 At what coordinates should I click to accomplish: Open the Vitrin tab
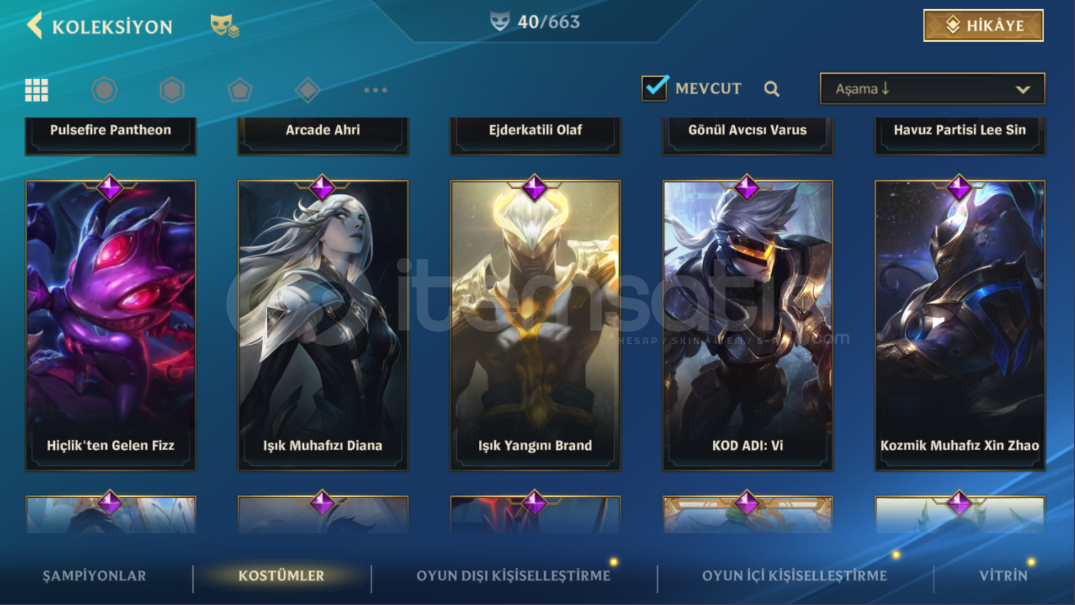point(1004,576)
